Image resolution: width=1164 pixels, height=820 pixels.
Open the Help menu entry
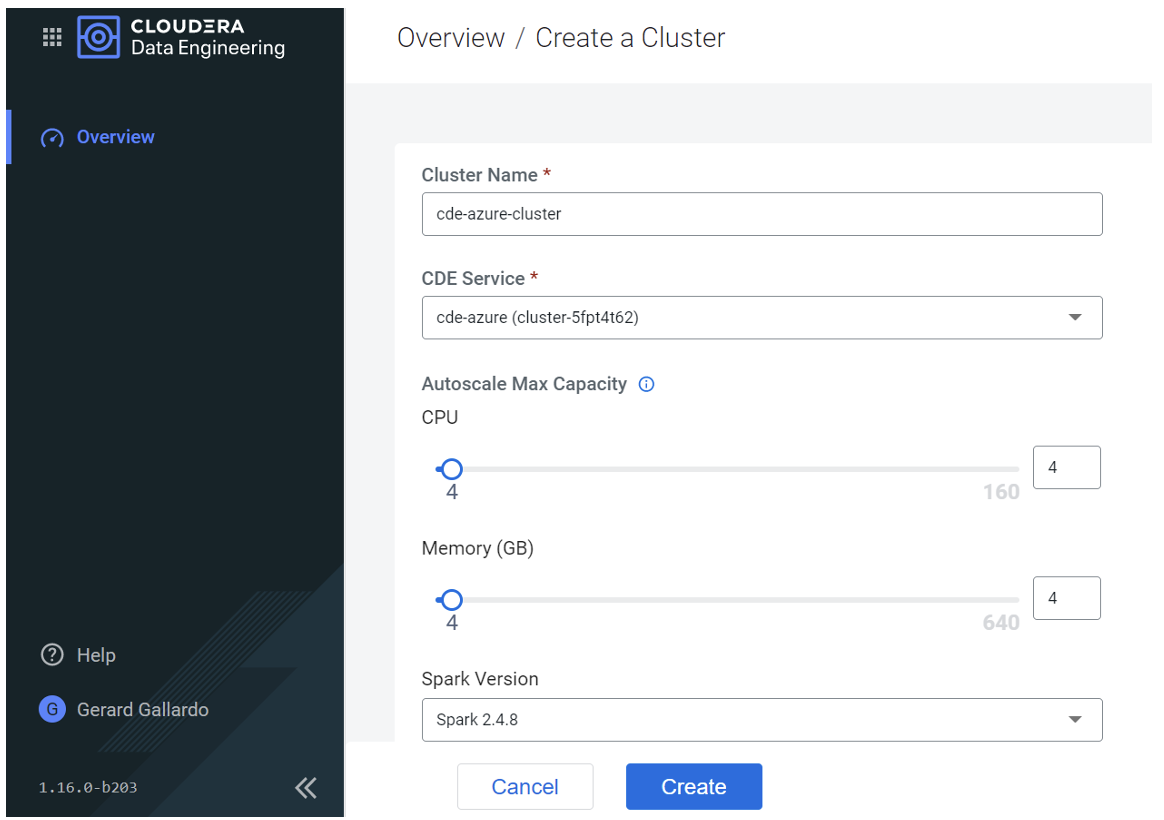point(96,655)
